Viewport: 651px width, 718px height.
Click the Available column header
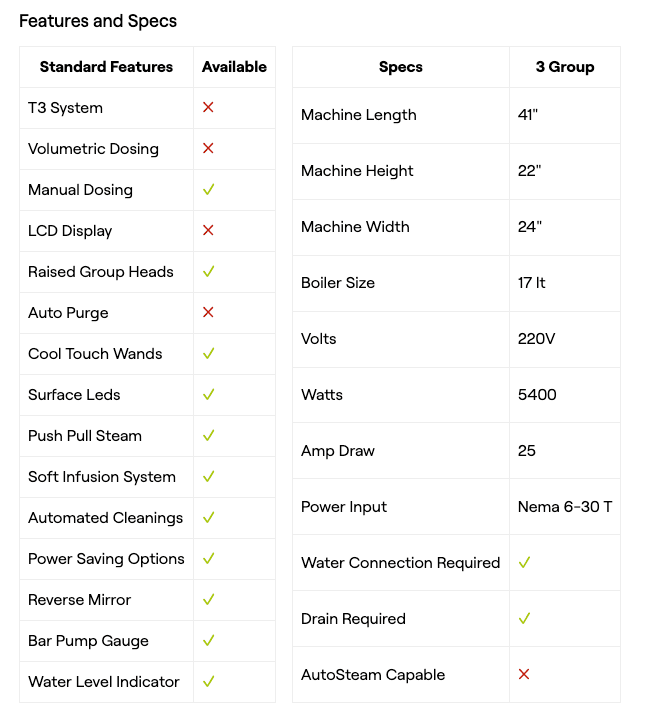(234, 67)
